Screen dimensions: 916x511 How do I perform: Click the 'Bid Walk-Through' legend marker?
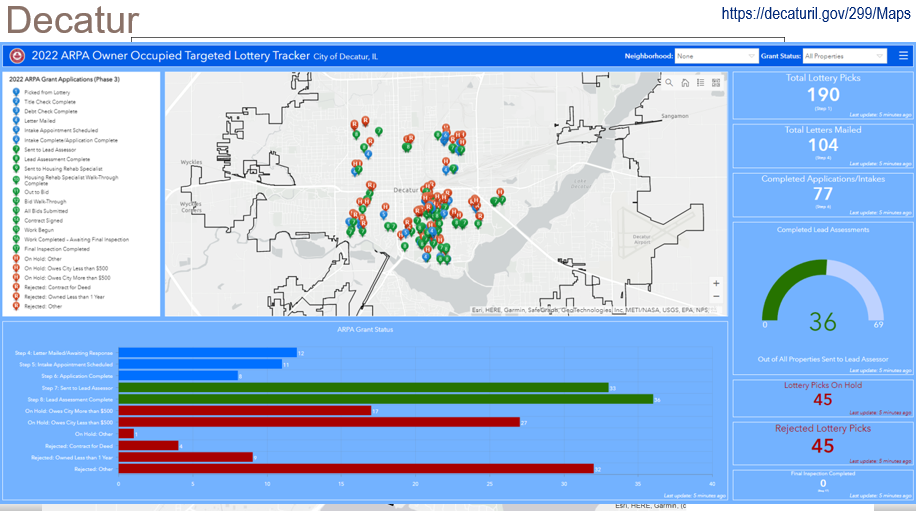[16, 201]
